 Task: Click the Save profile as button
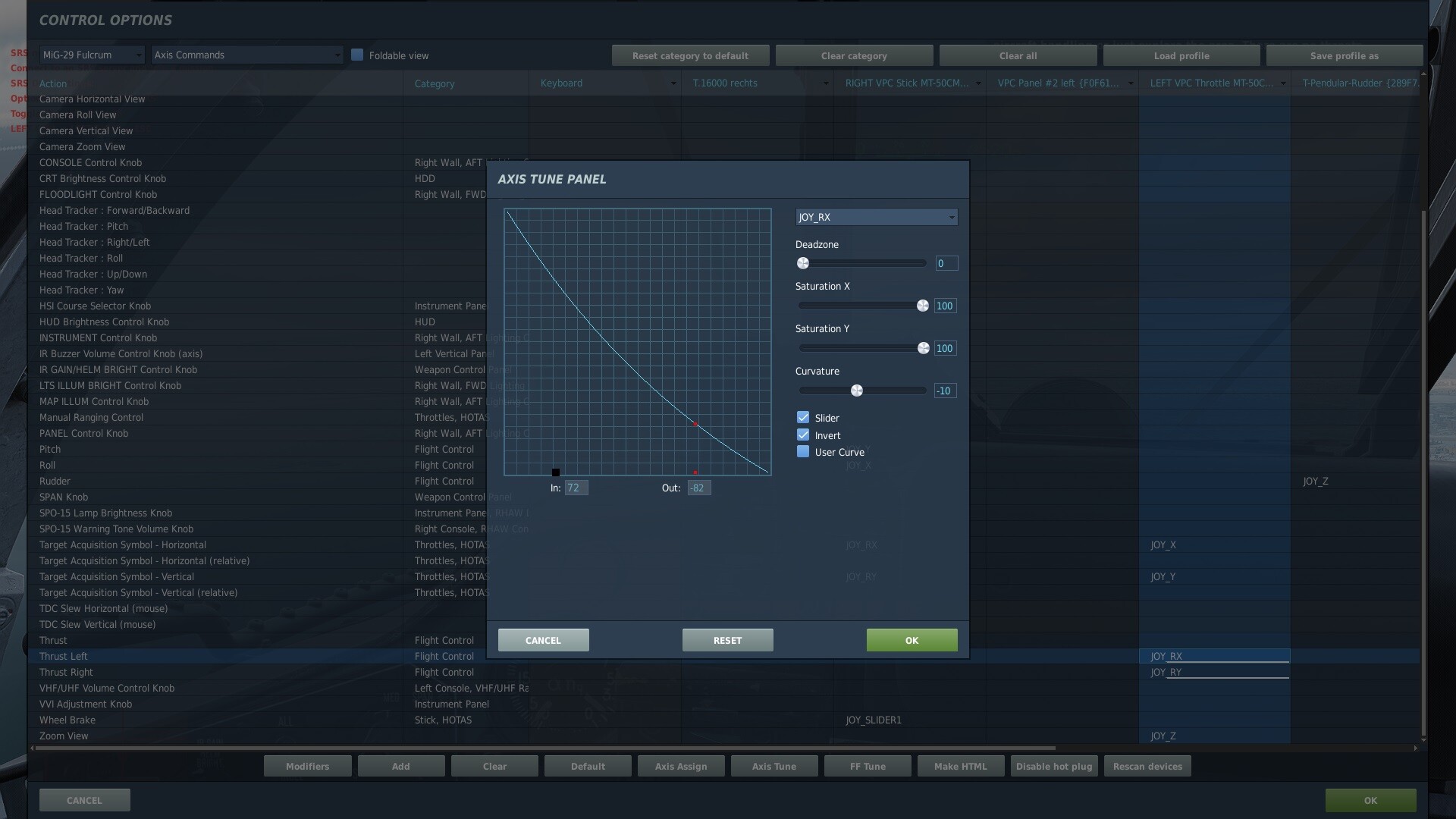coord(1344,55)
